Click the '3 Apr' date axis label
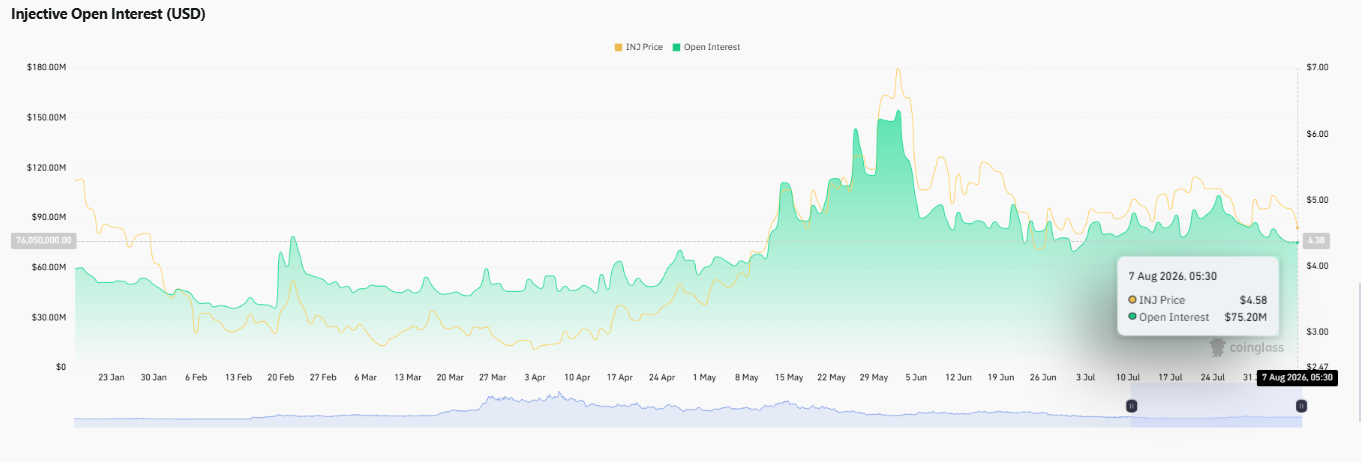 (535, 378)
